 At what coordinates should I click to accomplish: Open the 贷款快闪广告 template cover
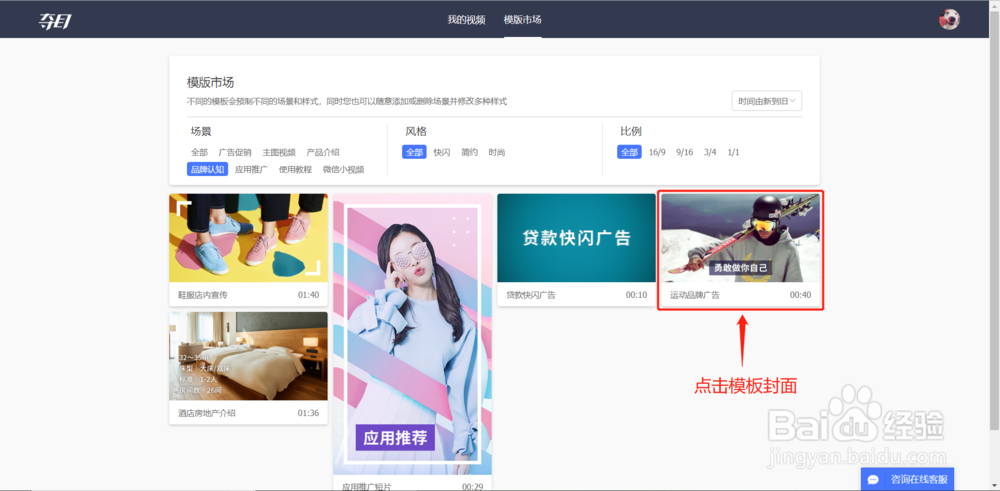[577, 238]
